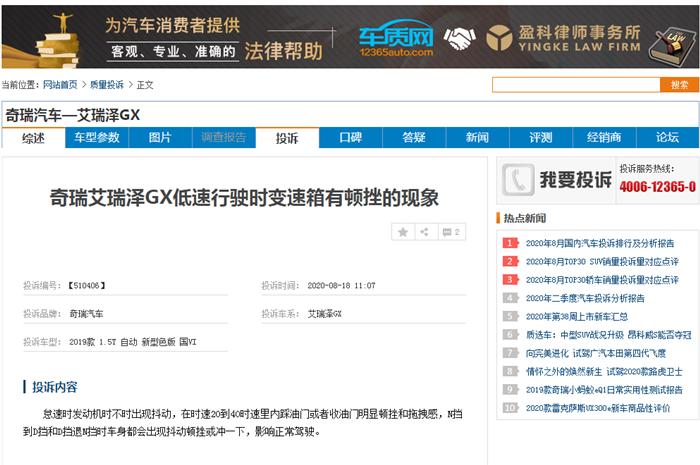Open 2020年第38周上市新车汇总 link
700x465 pixels.
(577, 316)
